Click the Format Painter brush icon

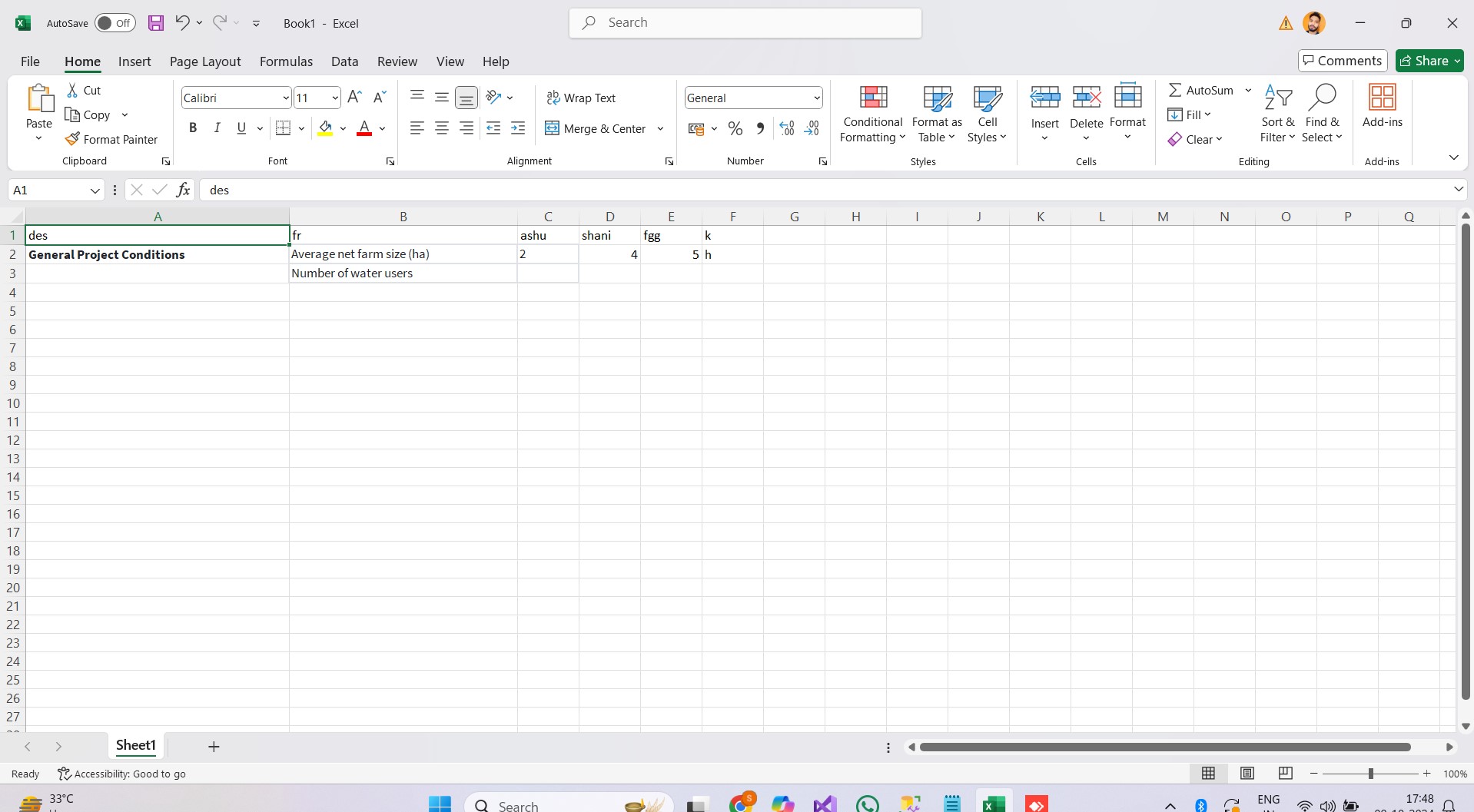click(72, 139)
